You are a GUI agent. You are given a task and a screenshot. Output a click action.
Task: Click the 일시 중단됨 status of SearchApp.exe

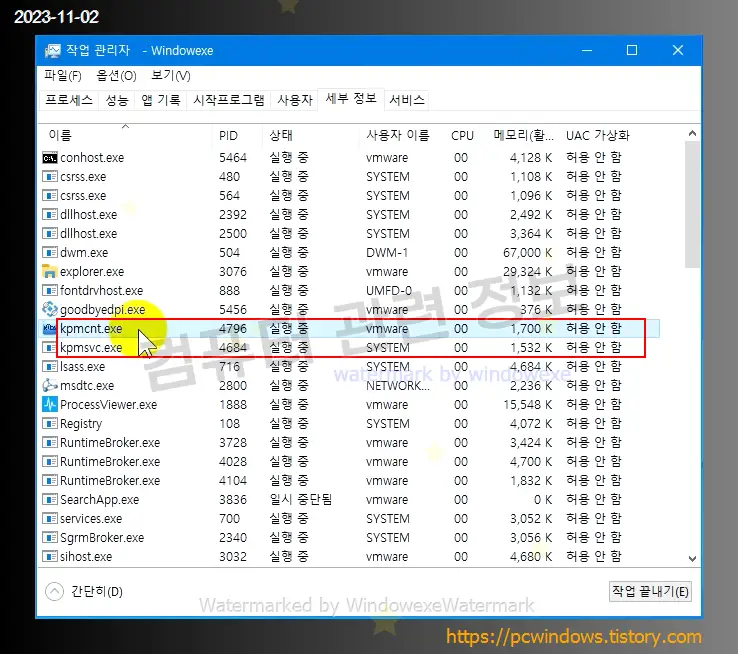point(301,499)
